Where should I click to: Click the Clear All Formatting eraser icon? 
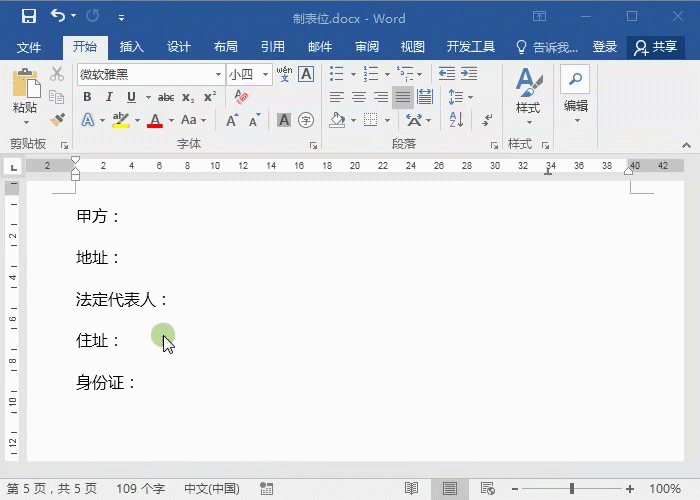tap(240, 97)
